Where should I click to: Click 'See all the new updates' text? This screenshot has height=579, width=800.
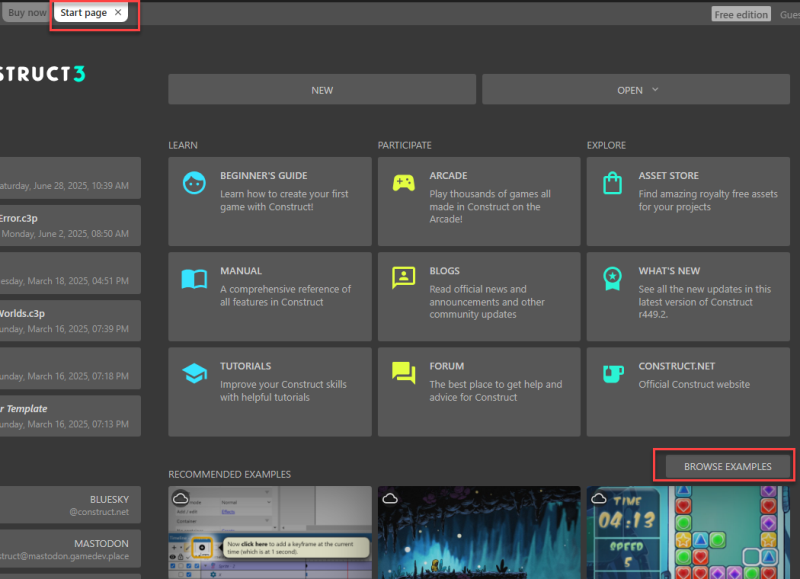point(705,302)
